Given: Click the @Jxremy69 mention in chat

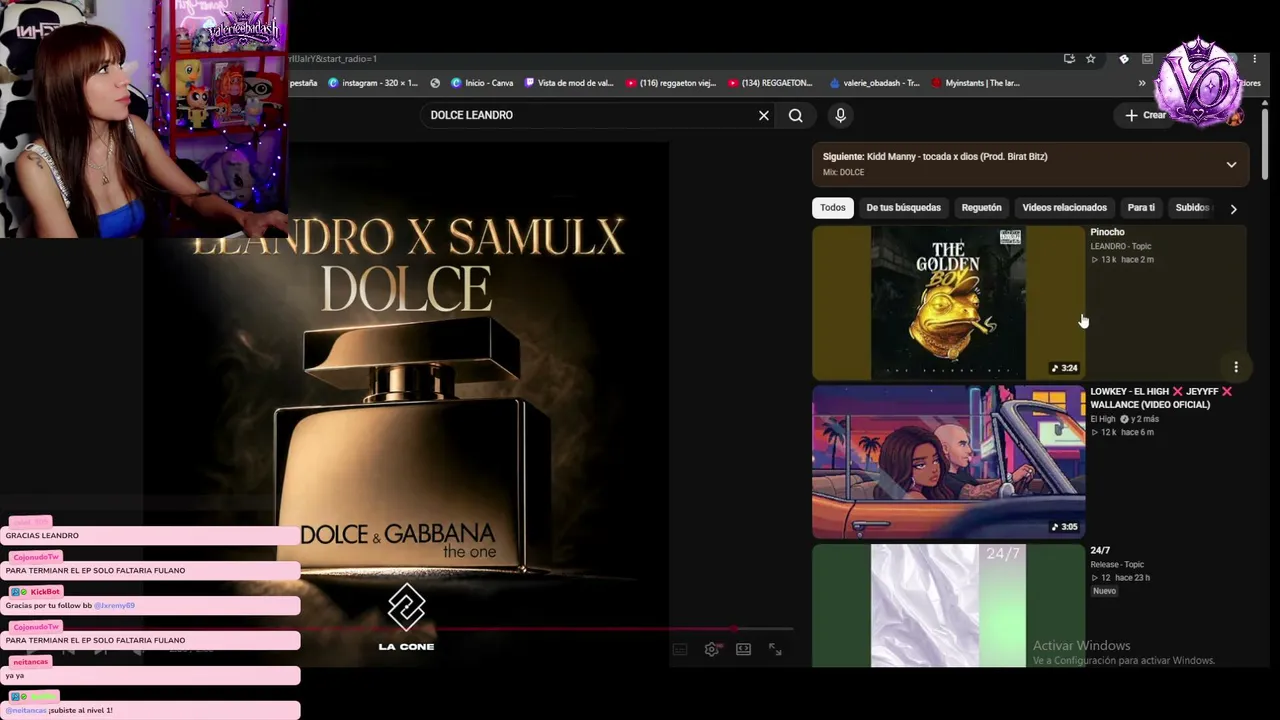Looking at the screenshot, I should tap(114, 606).
